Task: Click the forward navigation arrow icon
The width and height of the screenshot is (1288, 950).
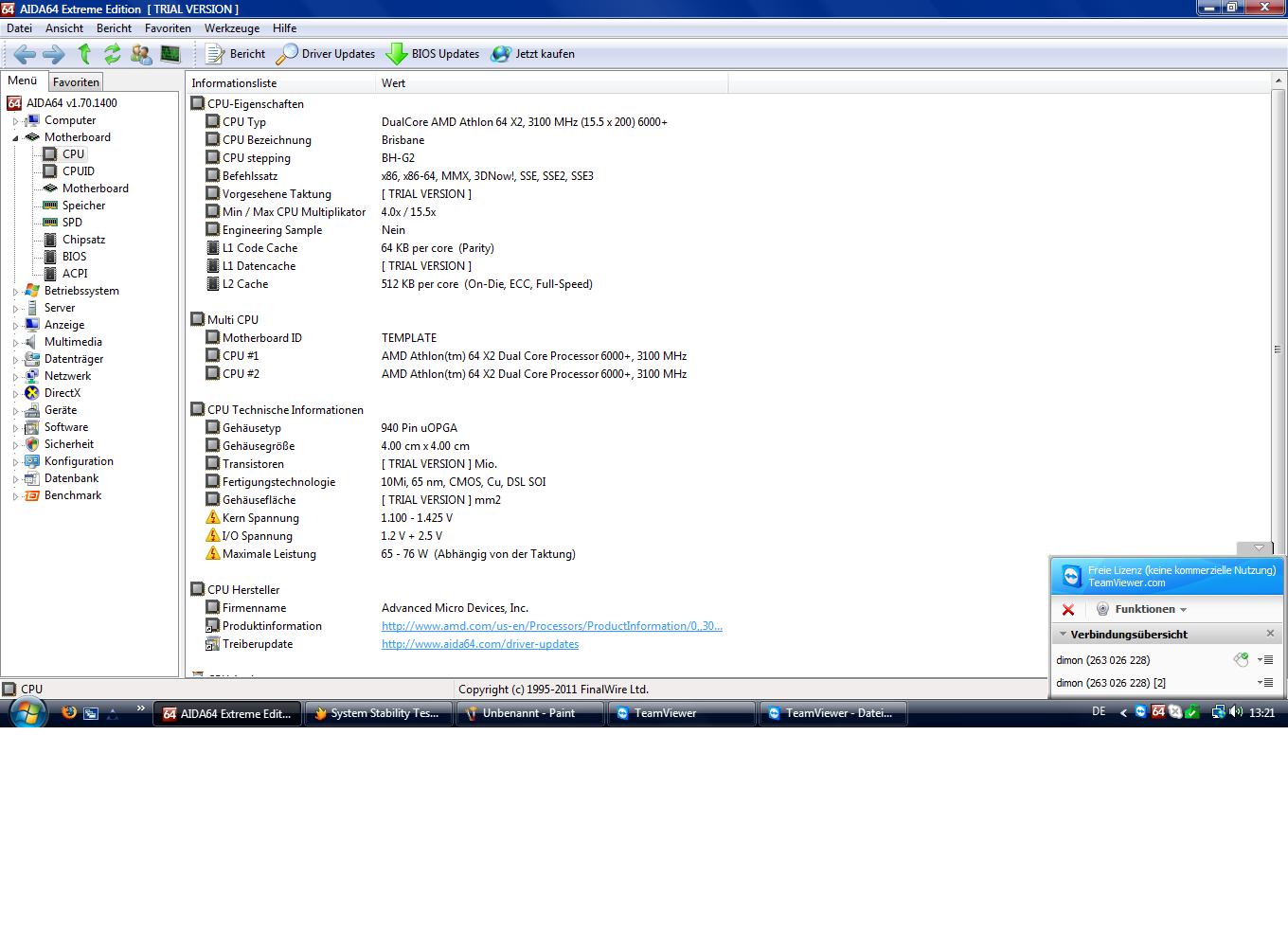Action: pos(54,54)
